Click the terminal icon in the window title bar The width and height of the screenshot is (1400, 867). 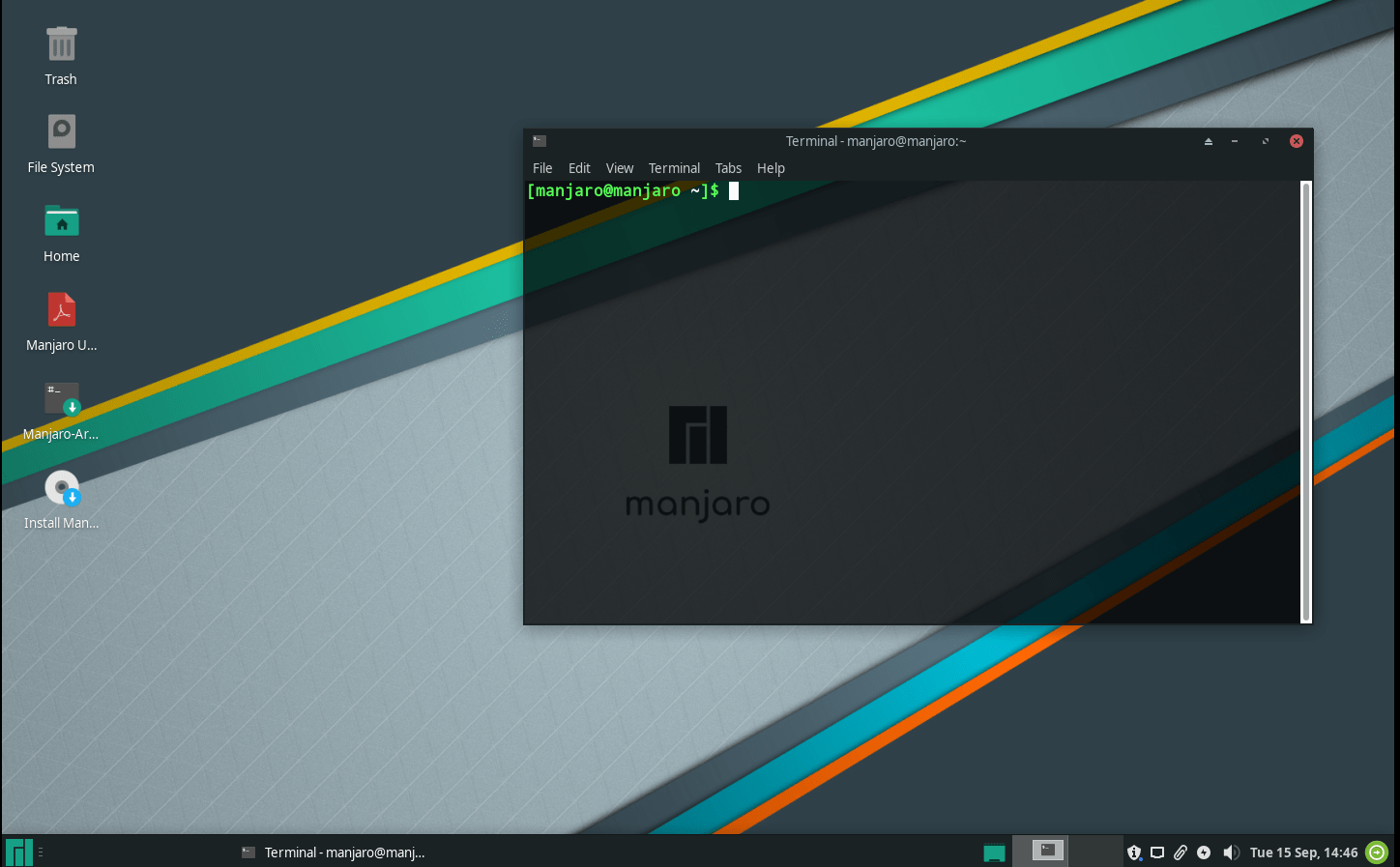[x=540, y=141]
